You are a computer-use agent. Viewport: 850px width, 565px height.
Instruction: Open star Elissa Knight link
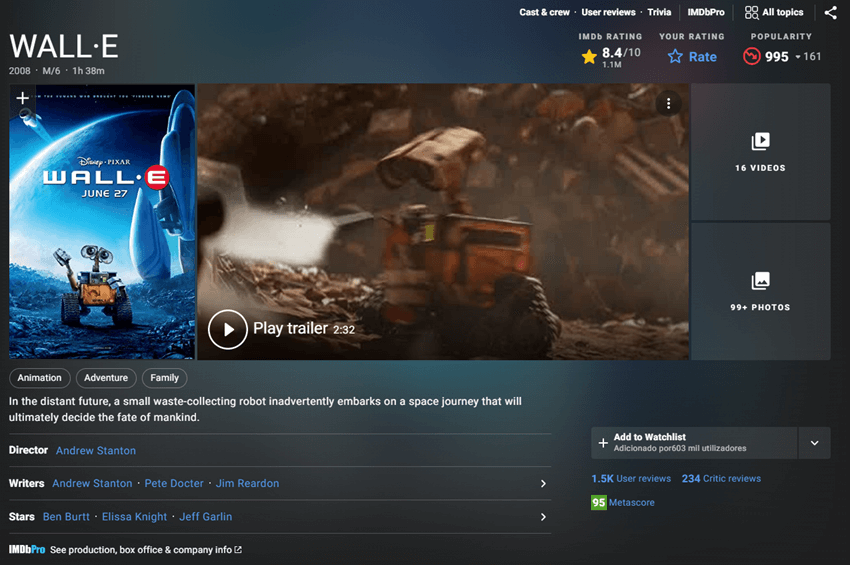pyautogui.click(x=134, y=517)
